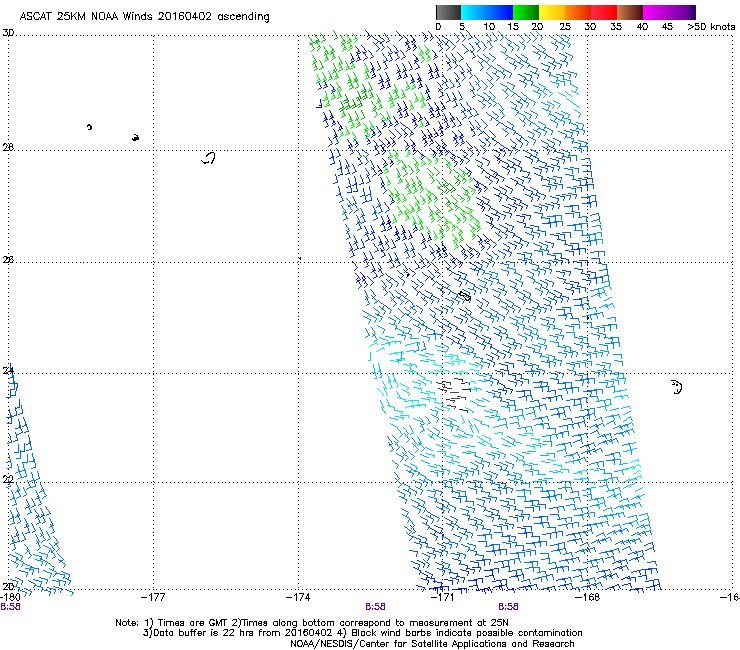Click the atoll outline just below 28N near -176
This screenshot has width=740, height=650.
208,158
